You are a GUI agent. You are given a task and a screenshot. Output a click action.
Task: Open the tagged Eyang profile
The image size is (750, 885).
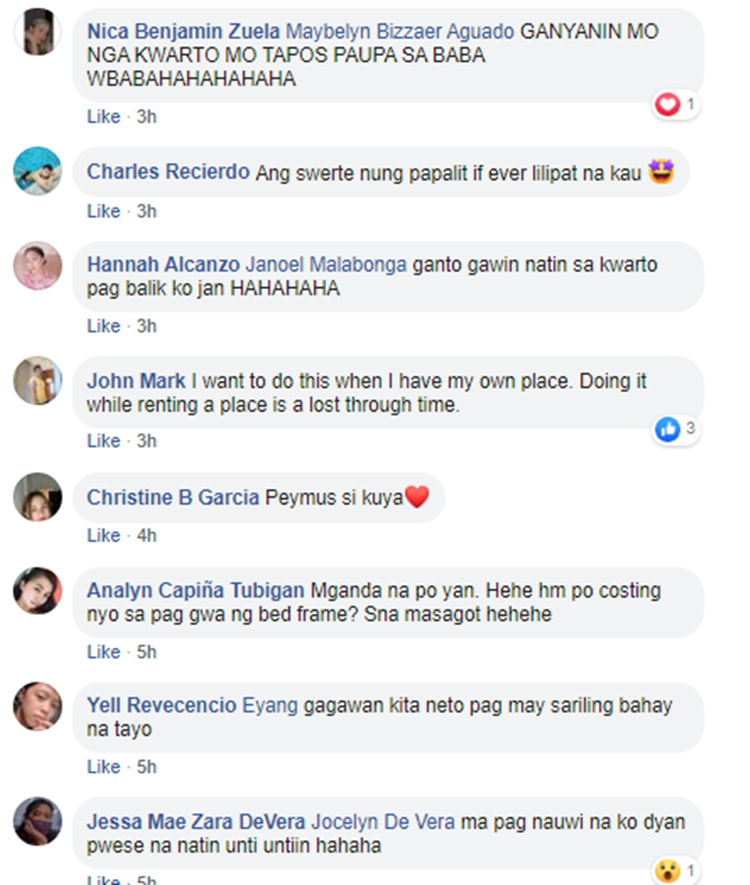[x=270, y=706]
